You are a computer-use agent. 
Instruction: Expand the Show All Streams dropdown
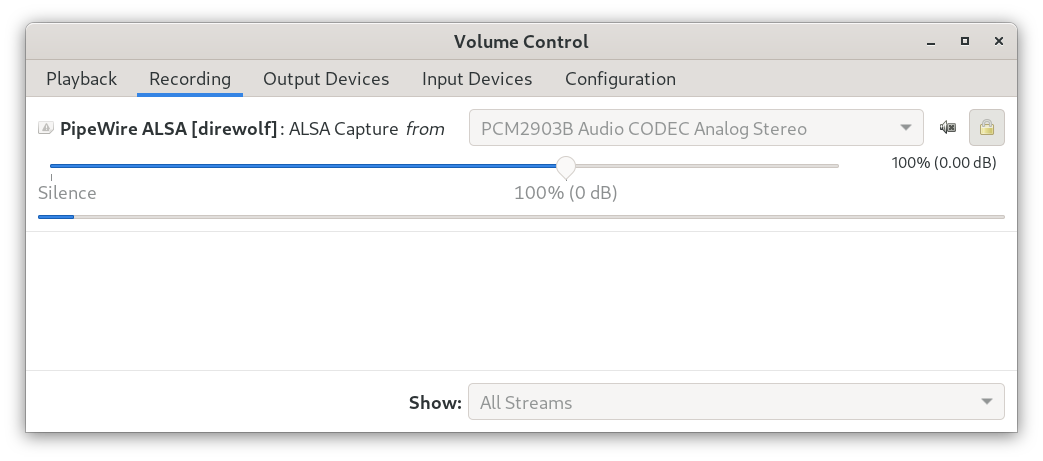[x=736, y=403]
